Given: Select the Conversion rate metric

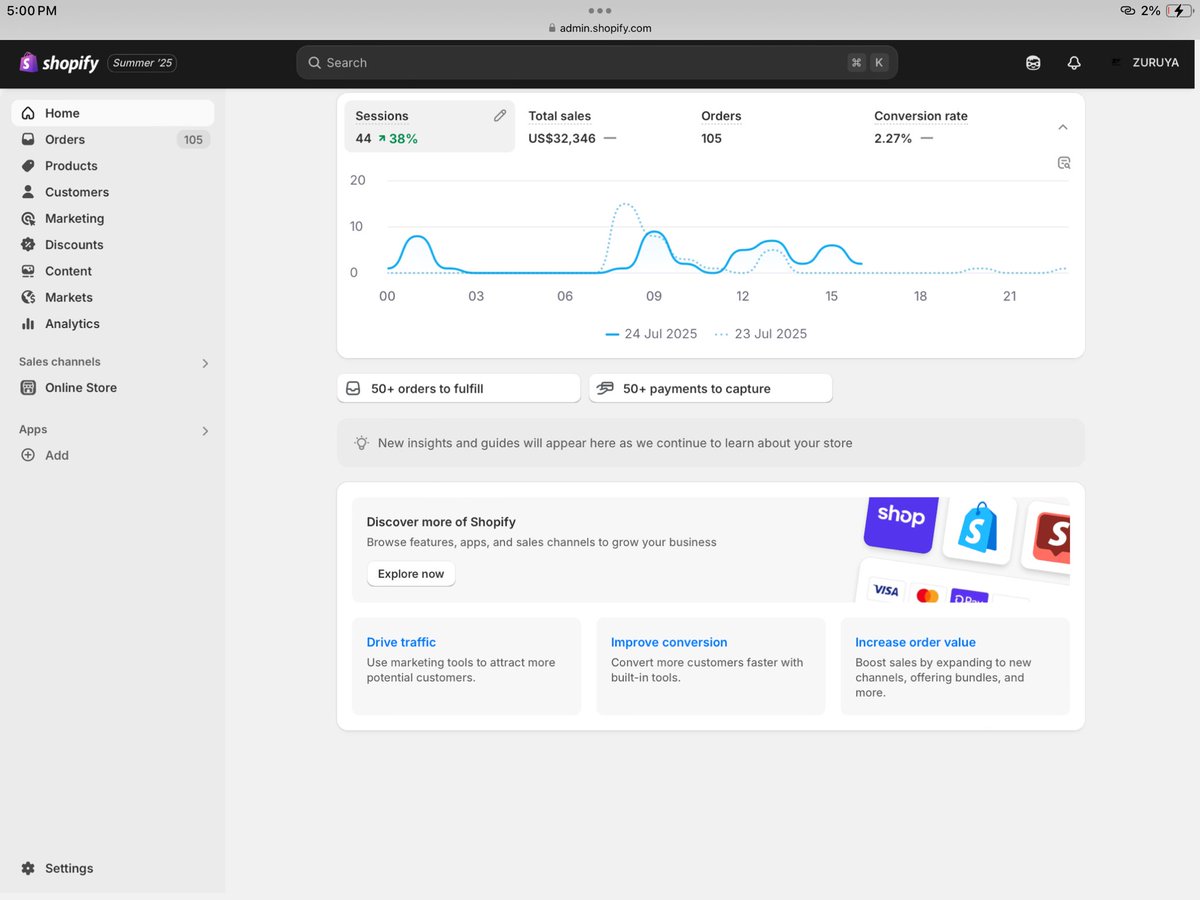Looking at the screenshot, I should [949, 126].
